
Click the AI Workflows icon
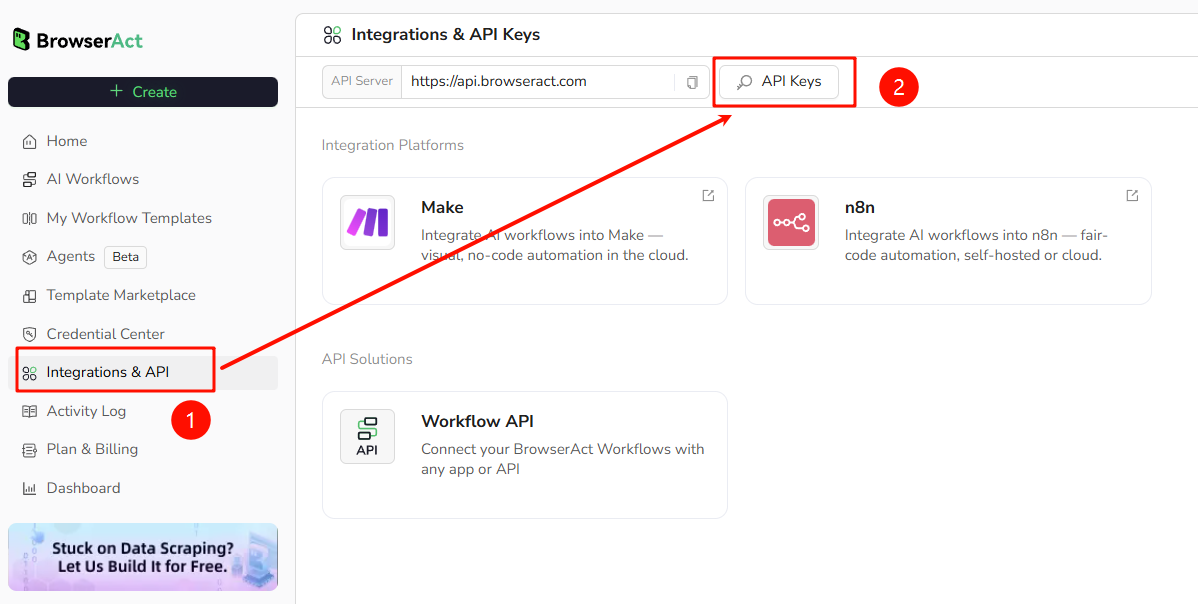point(30,179)
